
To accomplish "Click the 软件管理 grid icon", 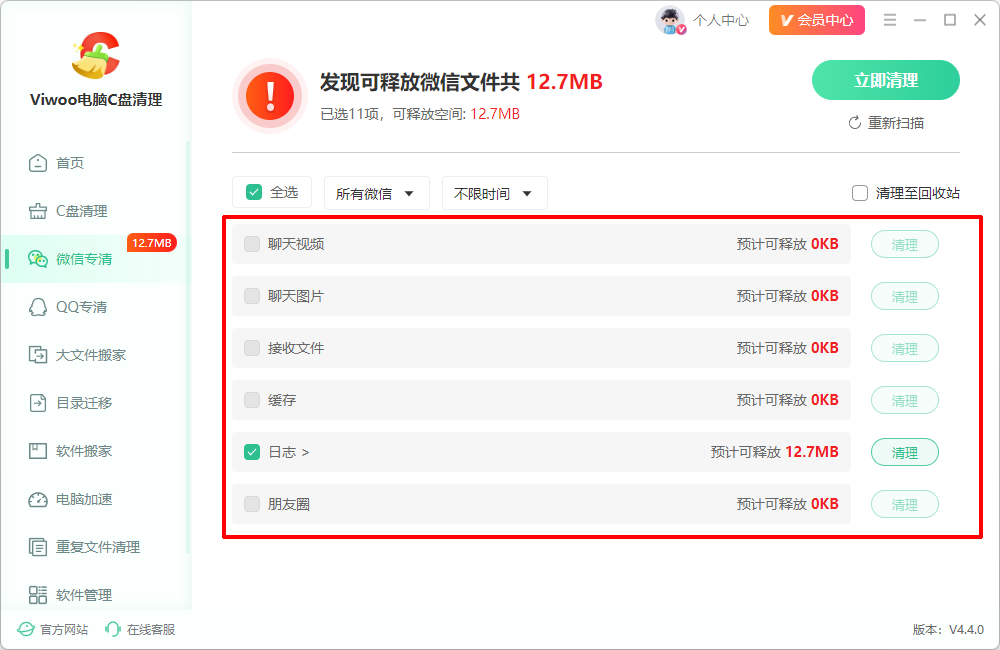I will pos(38,595).
